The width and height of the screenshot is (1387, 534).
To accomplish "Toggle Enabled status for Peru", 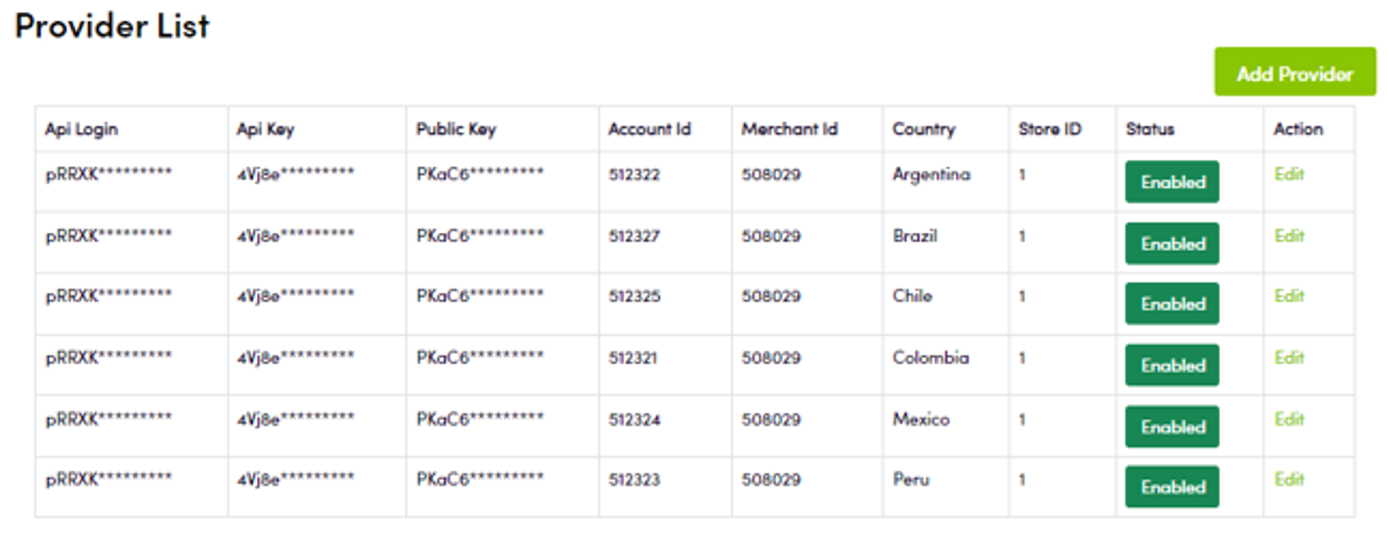I will click(x=1172, y=487).
